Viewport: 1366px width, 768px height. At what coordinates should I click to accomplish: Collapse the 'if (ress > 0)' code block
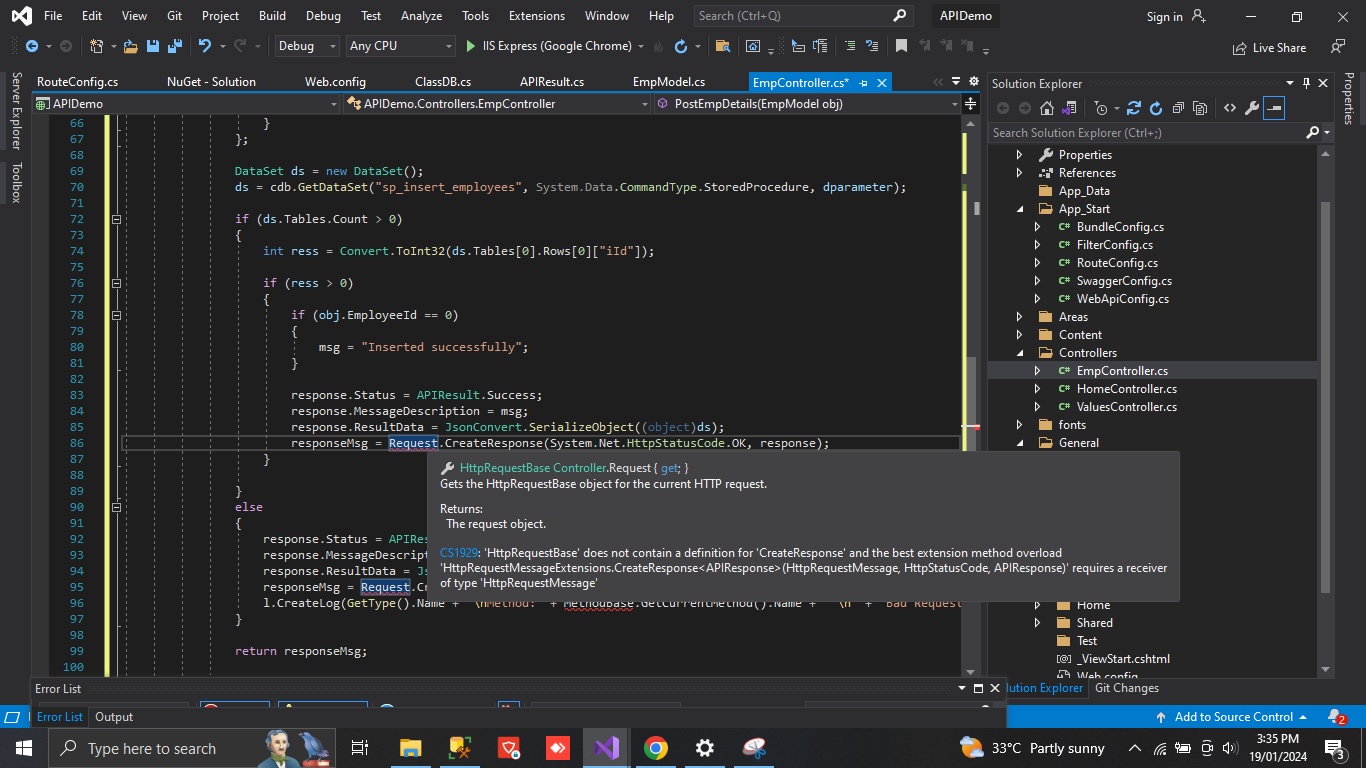coord(116,283)
